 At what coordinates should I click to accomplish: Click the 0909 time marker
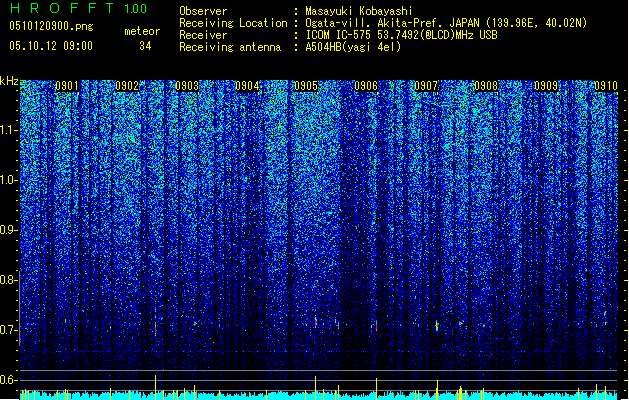546,86
